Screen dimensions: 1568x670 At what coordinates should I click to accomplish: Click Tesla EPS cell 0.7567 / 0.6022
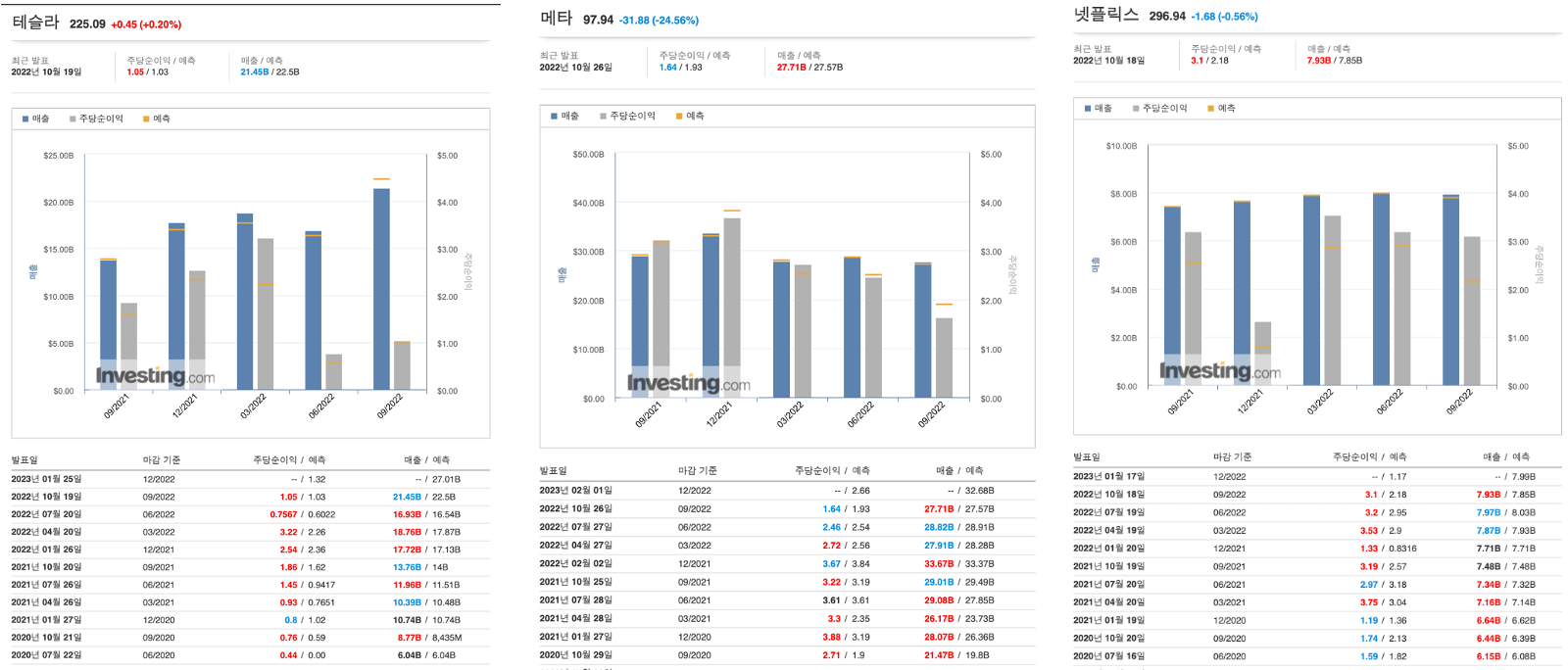[303, 514]
